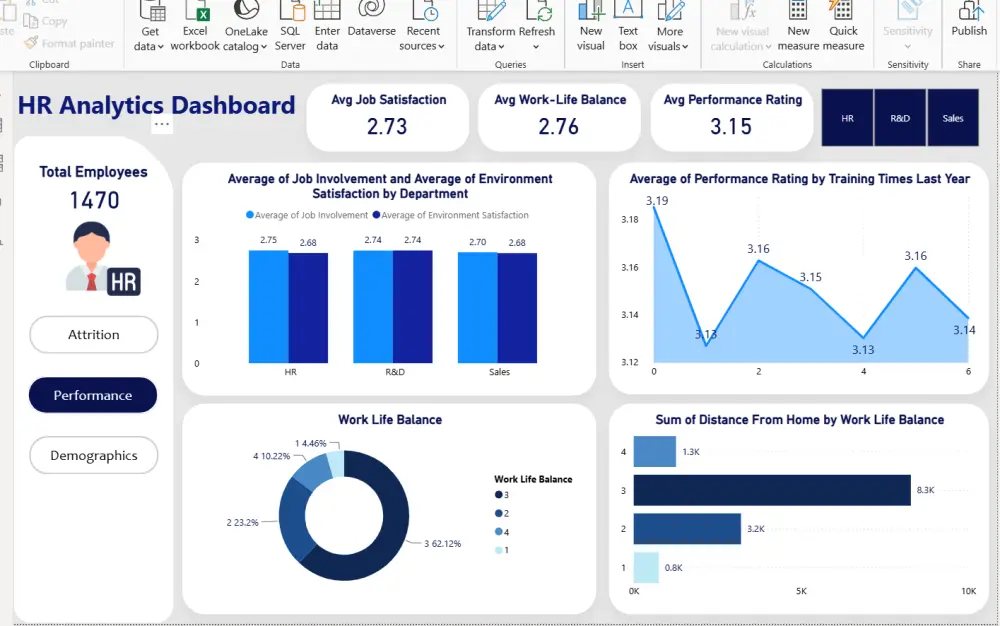Expand the Refresh dropdown arrow
Screen dimensions: 1000x626
pos(536,47)
